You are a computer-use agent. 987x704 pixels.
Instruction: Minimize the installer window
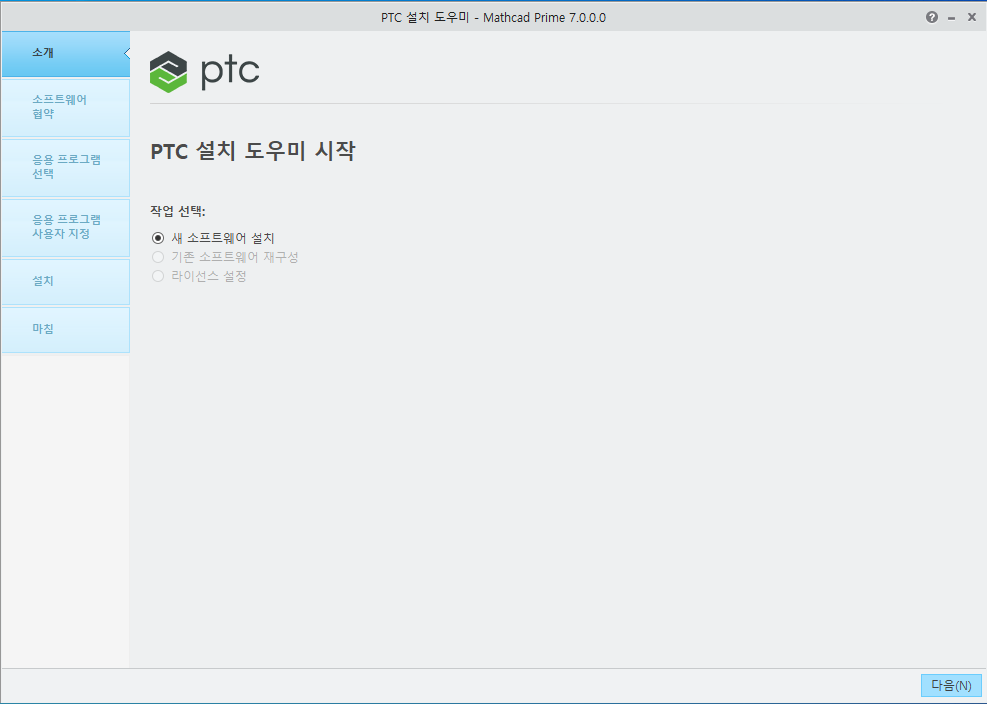pos(952,18)
